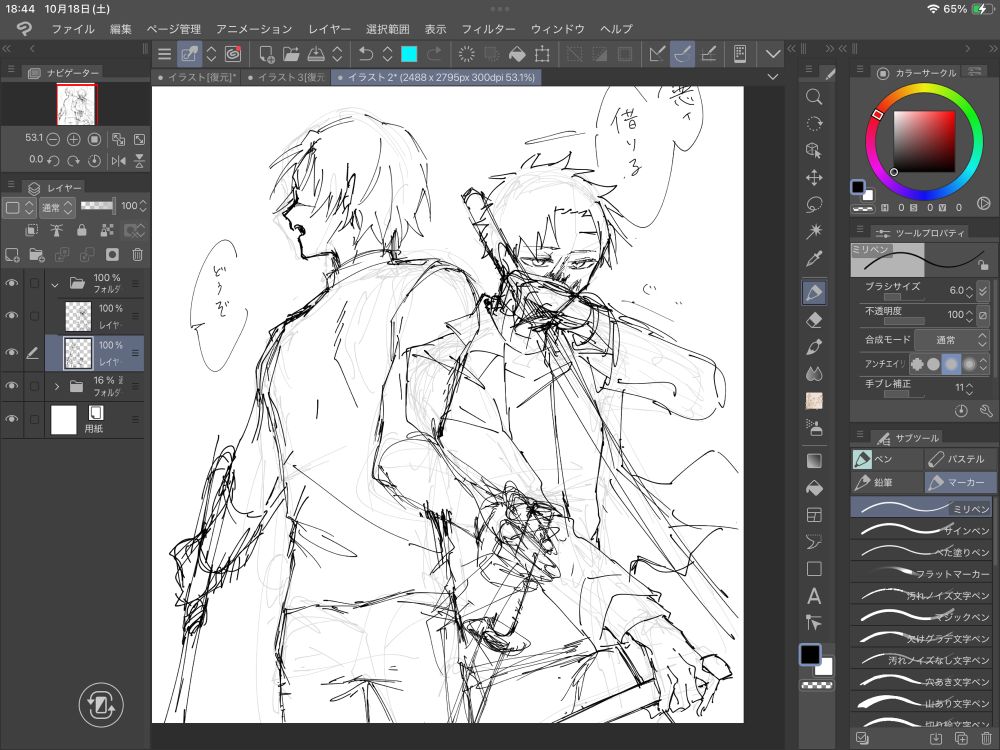Viewport: 1000px width, 750px height.
Task: Select the Figure rectangle tool
Action: pos(814,569)
